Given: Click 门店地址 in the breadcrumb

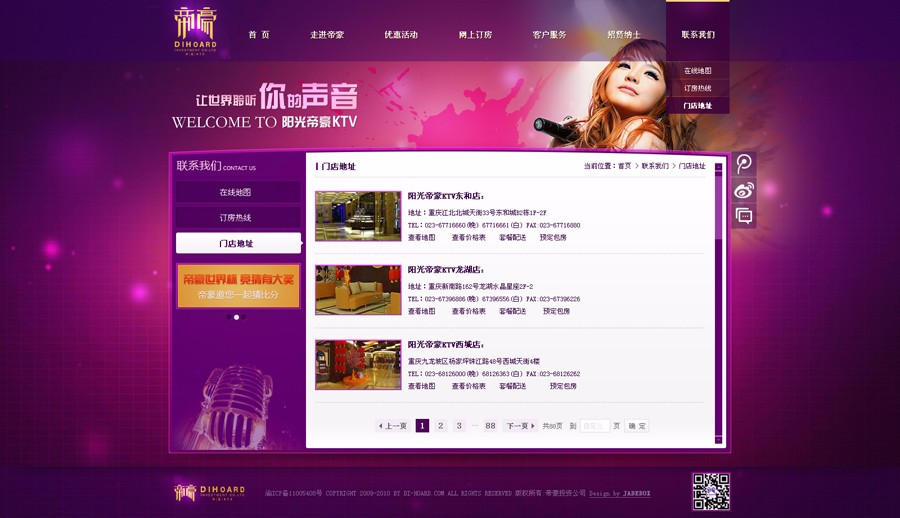Looking at the screenshot, I should tap(692, 166).
